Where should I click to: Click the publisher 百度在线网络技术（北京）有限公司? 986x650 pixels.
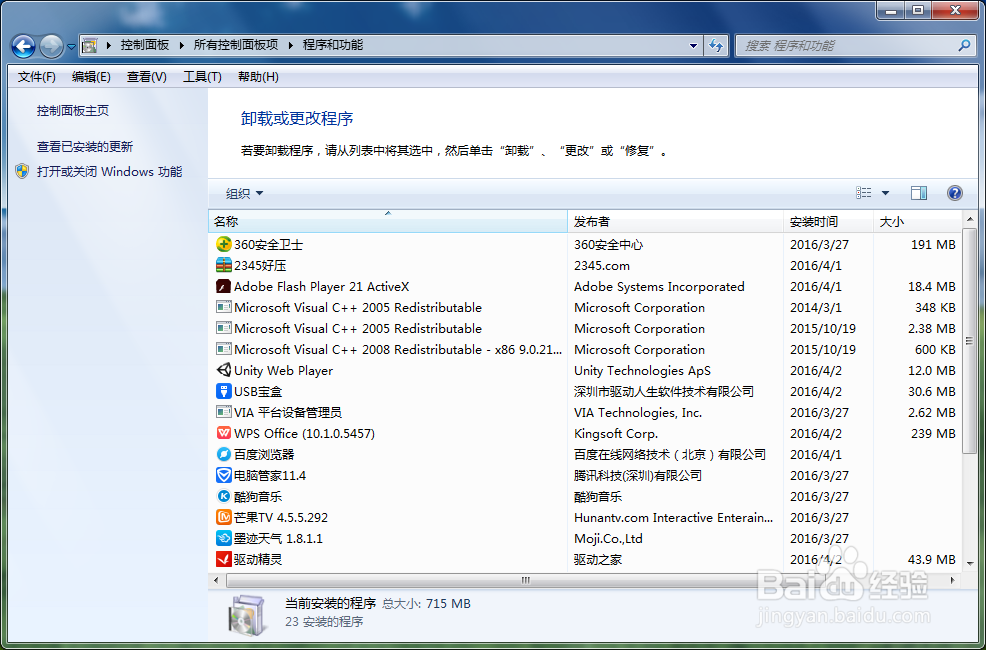tap(670, 454)
